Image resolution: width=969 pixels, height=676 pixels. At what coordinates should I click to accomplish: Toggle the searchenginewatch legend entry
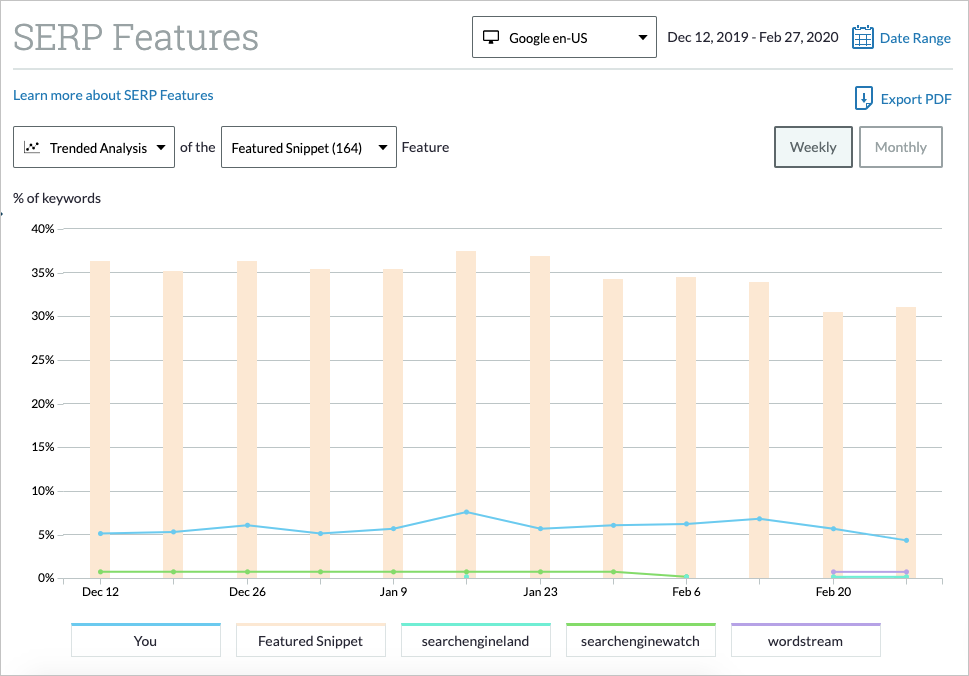(640, 639)
